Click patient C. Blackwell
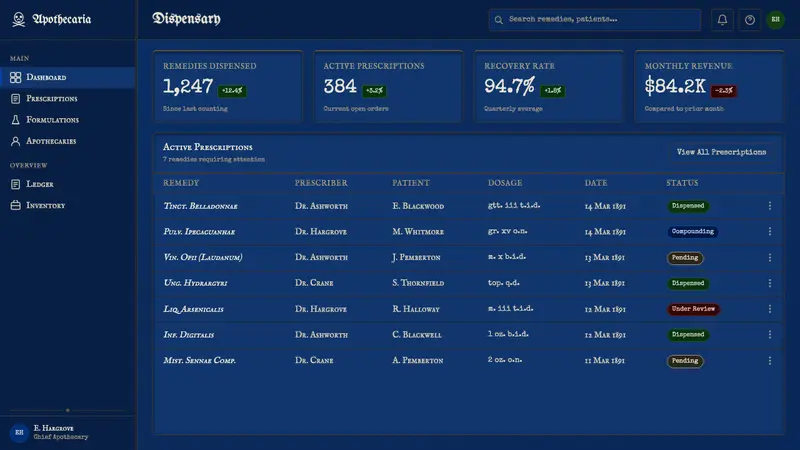 417,335
